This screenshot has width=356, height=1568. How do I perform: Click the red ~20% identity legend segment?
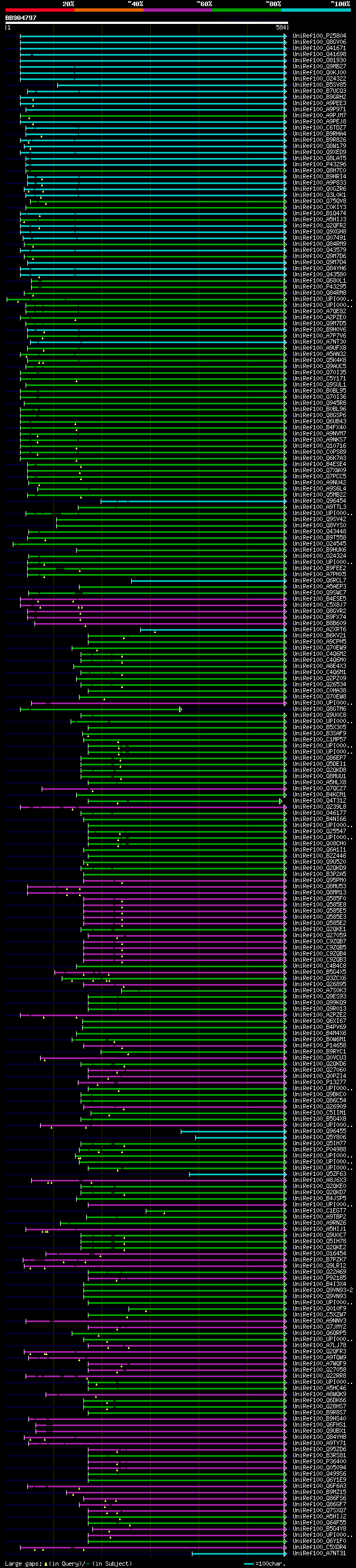[39, 10]
